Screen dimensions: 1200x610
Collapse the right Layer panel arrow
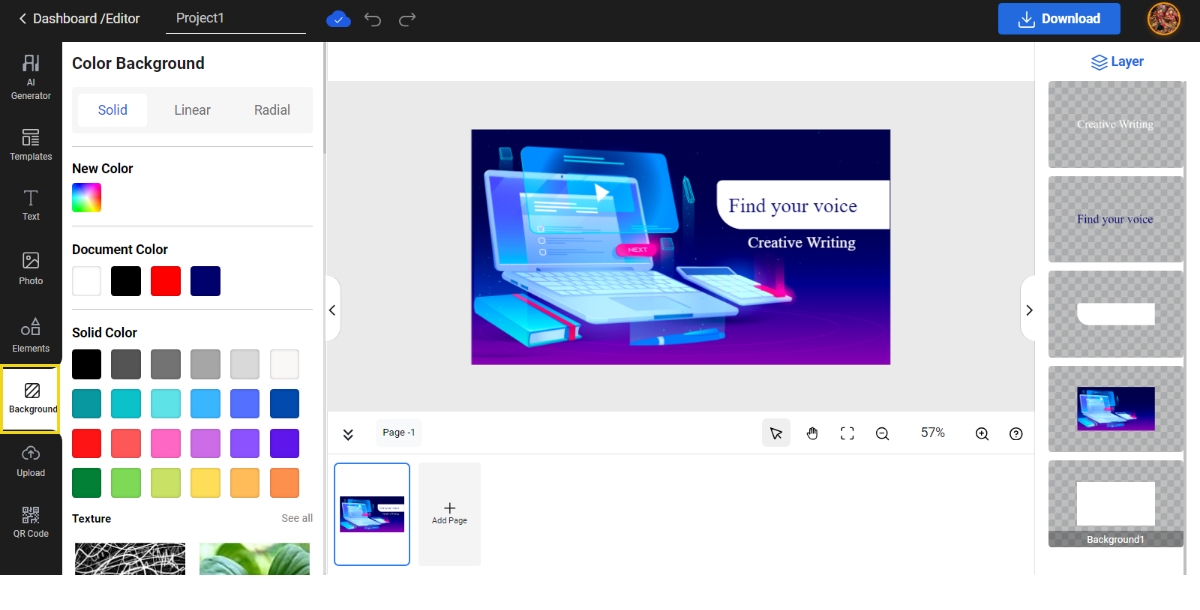click(1028, 310)
